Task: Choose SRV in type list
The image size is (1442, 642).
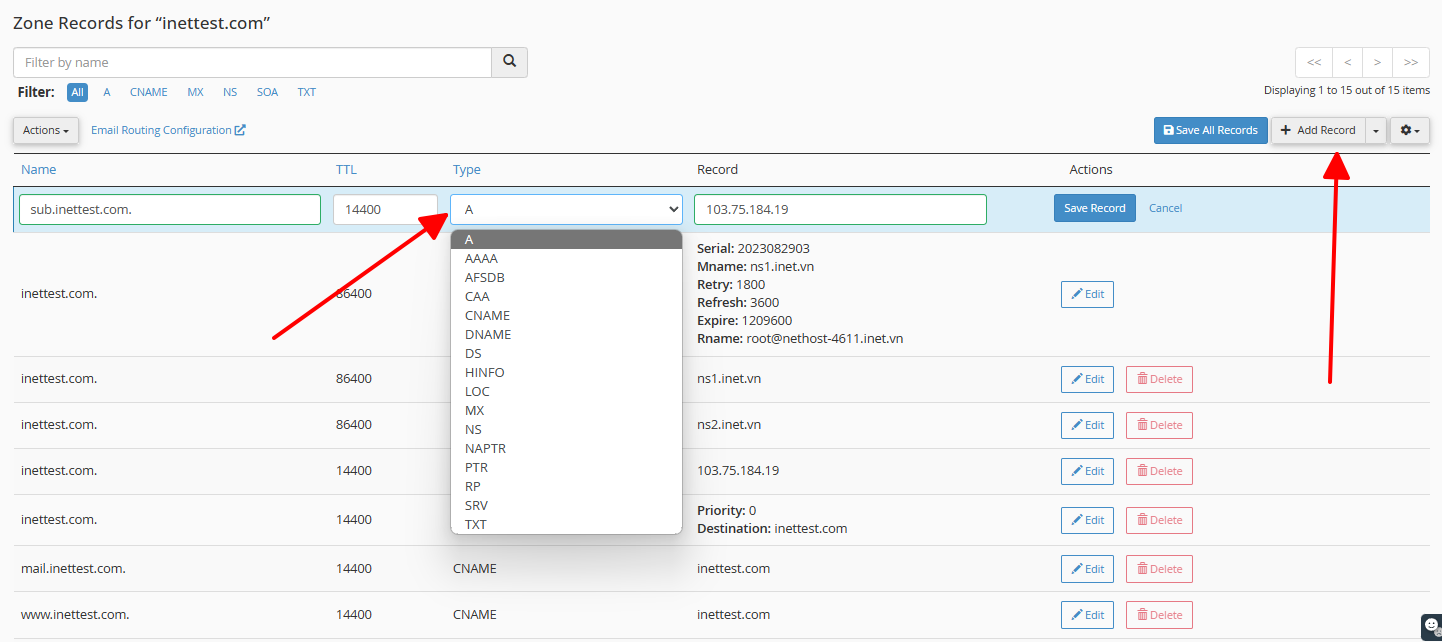Action: [x=567, y=505]
